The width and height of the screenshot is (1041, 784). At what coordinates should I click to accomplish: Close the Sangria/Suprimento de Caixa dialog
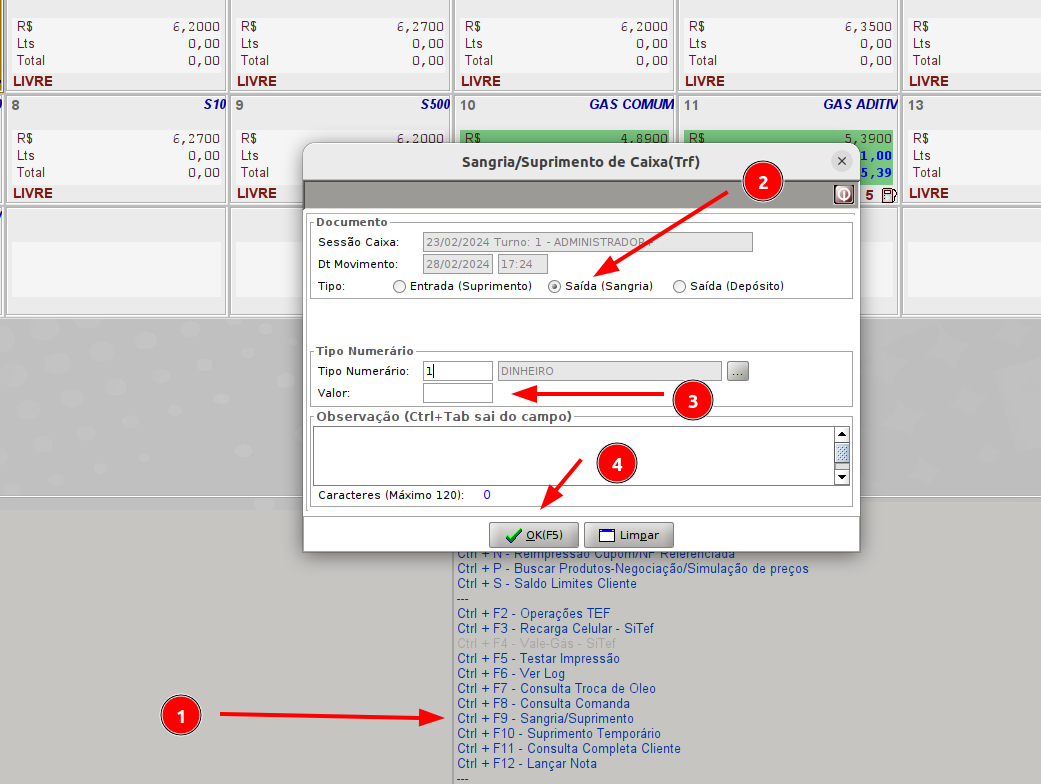click(842, 161)
